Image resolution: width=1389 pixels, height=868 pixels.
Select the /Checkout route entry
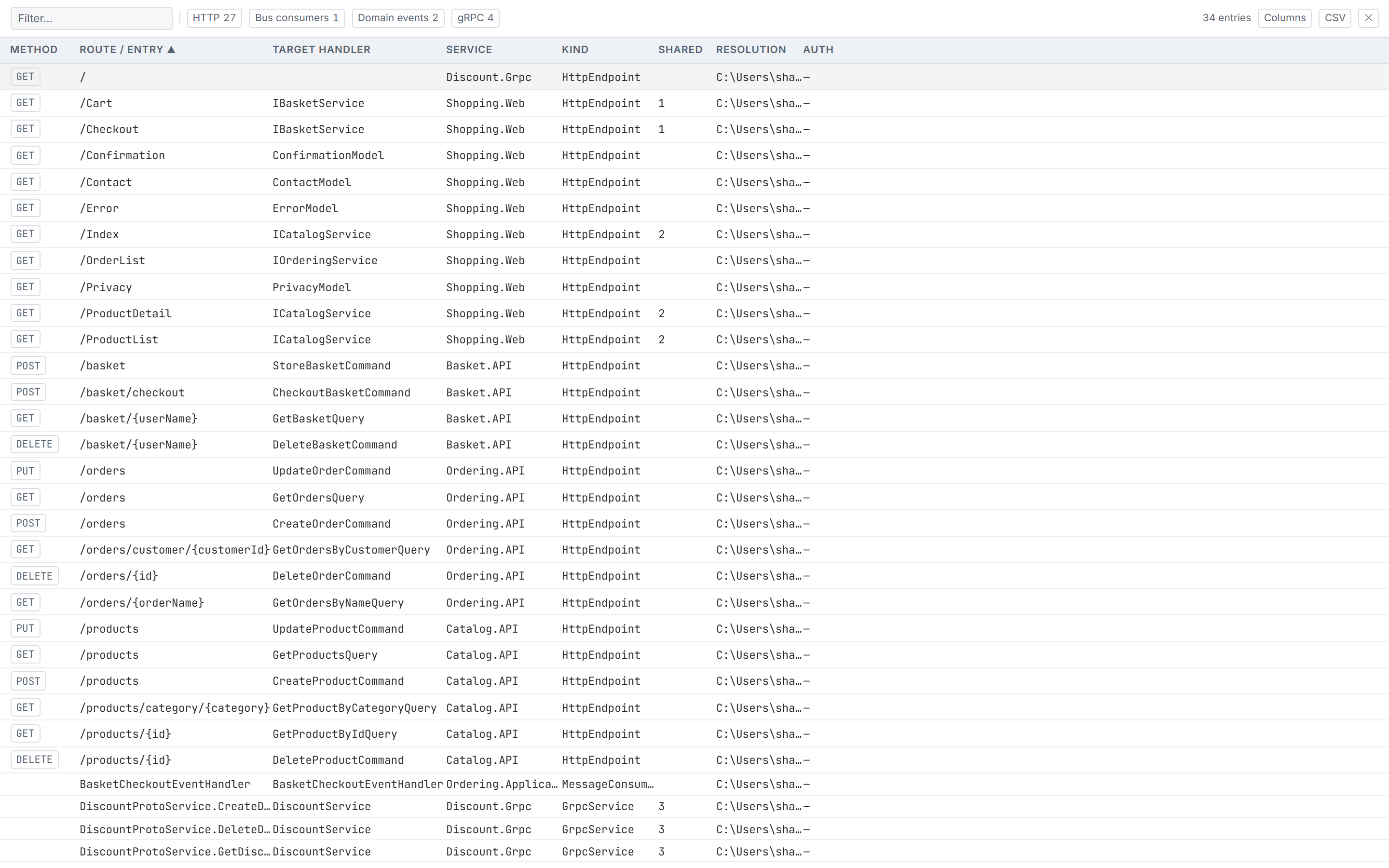[109, 129]
